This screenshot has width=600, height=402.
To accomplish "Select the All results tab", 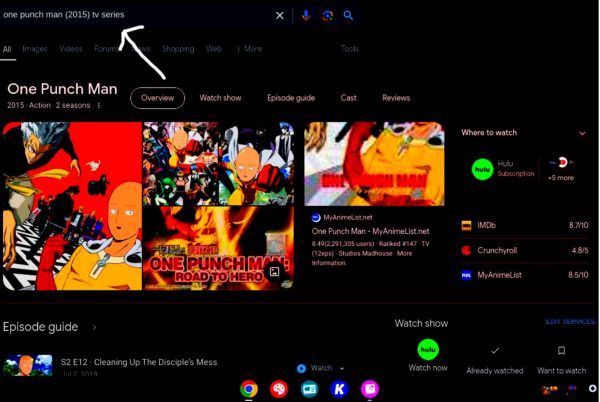I will pos(7,49).
